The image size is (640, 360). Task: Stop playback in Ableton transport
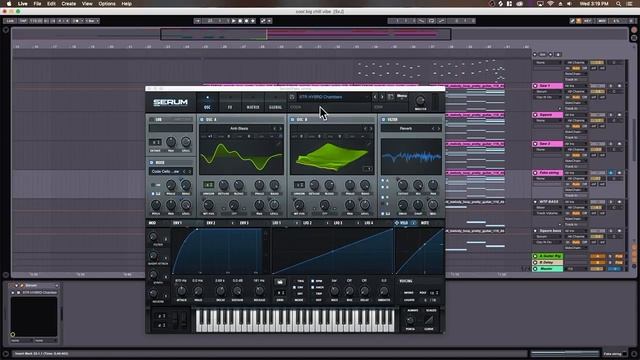pos(240,21)
